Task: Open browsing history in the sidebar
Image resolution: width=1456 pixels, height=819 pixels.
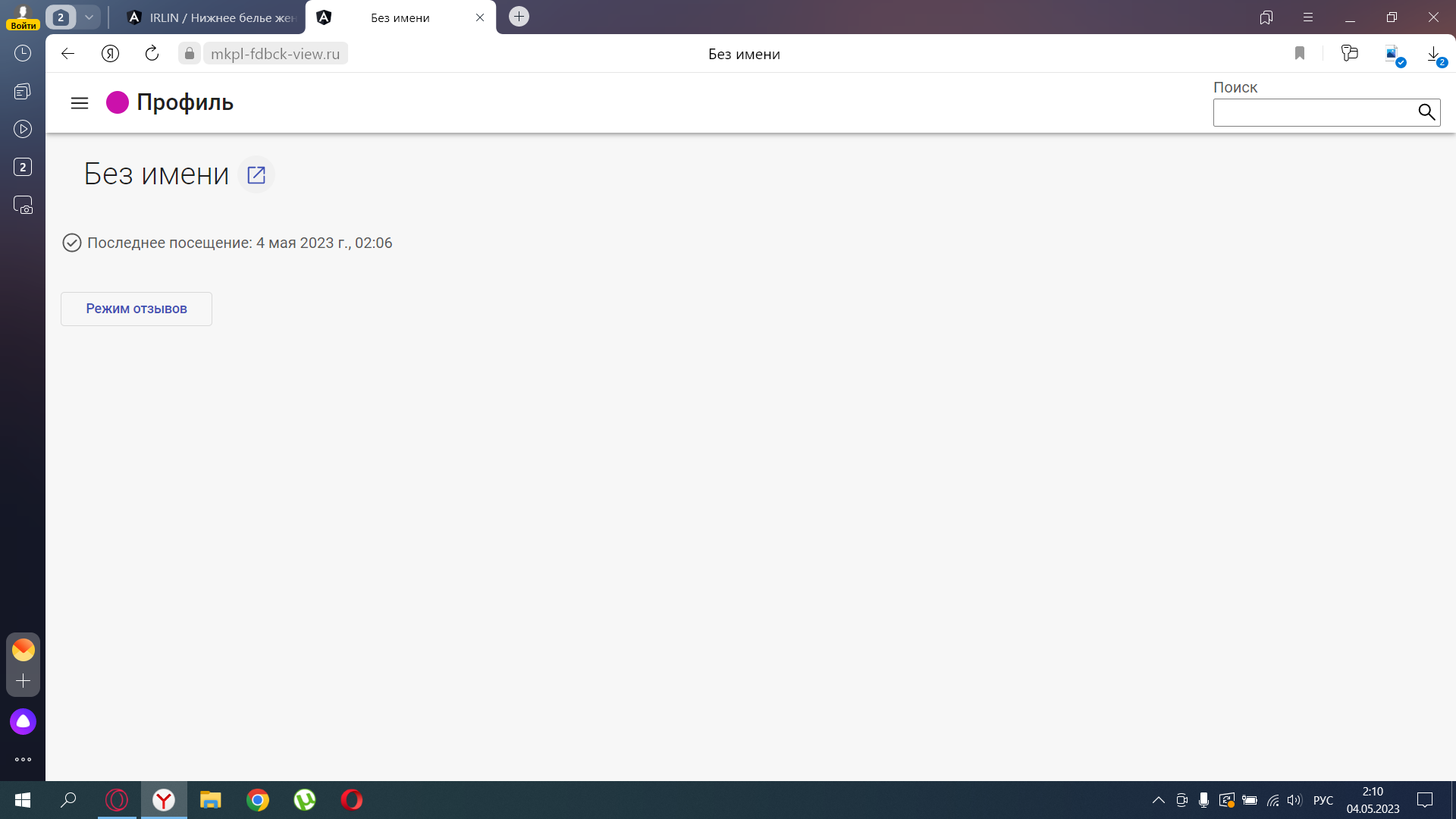Action: (x=23, y=53)
